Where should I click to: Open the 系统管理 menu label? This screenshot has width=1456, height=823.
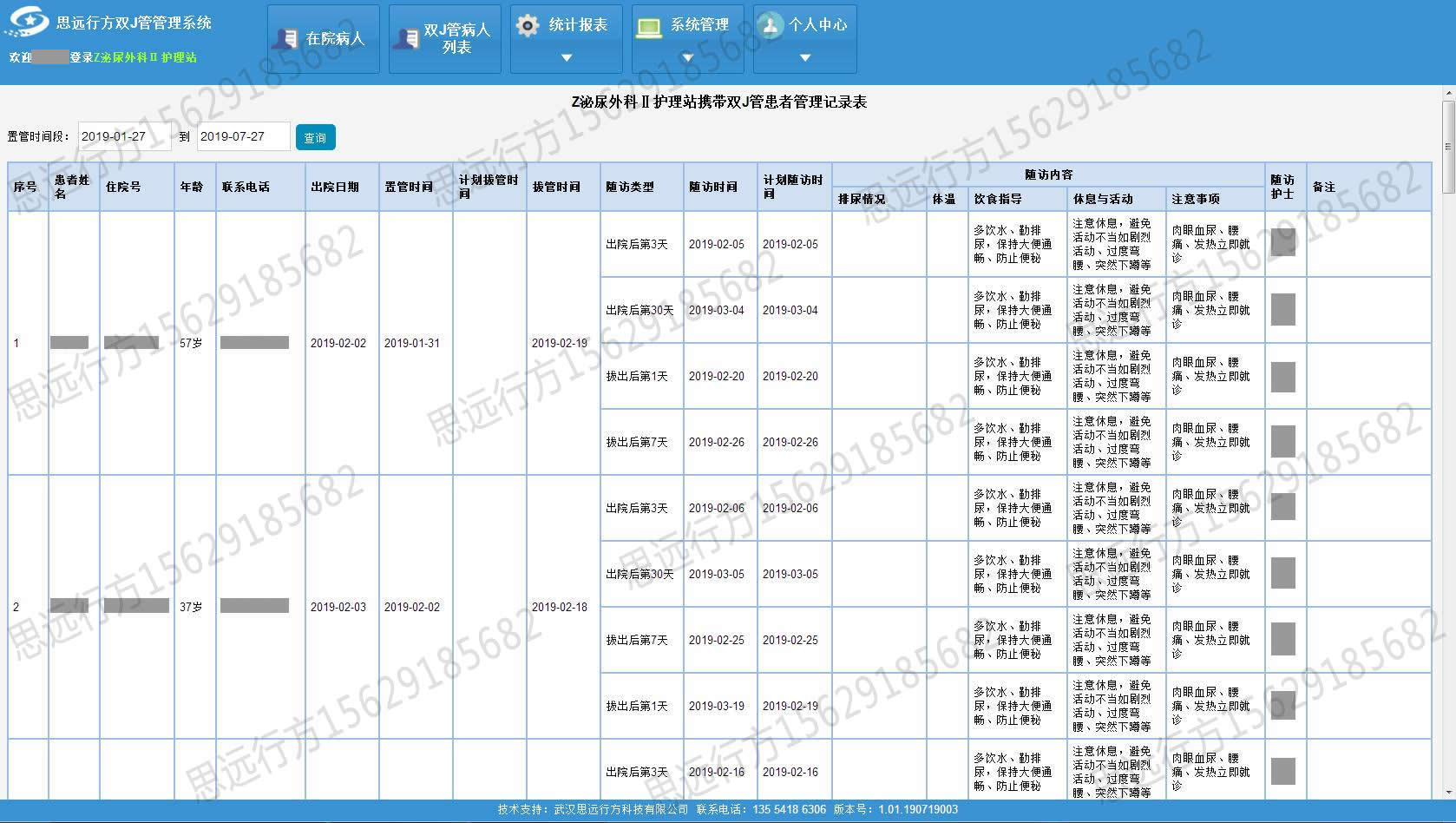click(x=699, y=25)
